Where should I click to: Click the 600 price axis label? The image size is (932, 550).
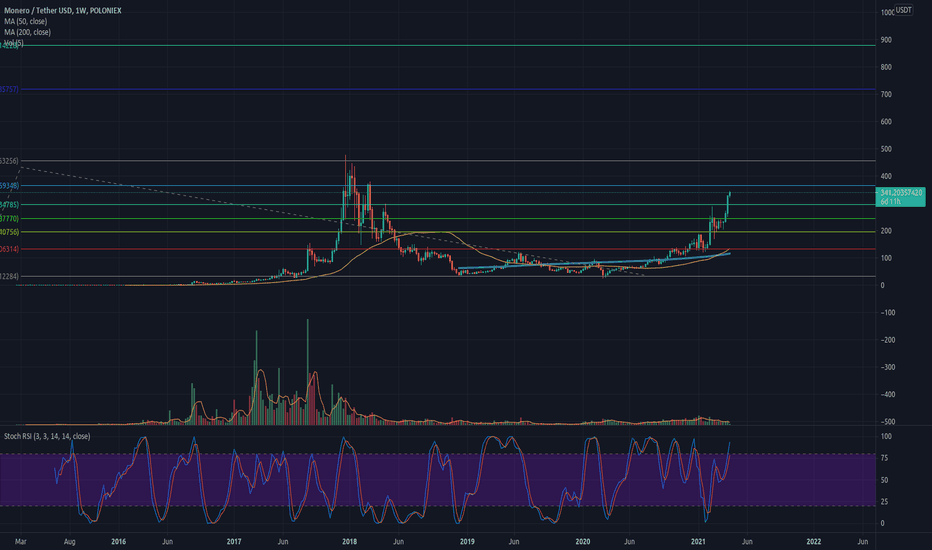pos(886,122)
